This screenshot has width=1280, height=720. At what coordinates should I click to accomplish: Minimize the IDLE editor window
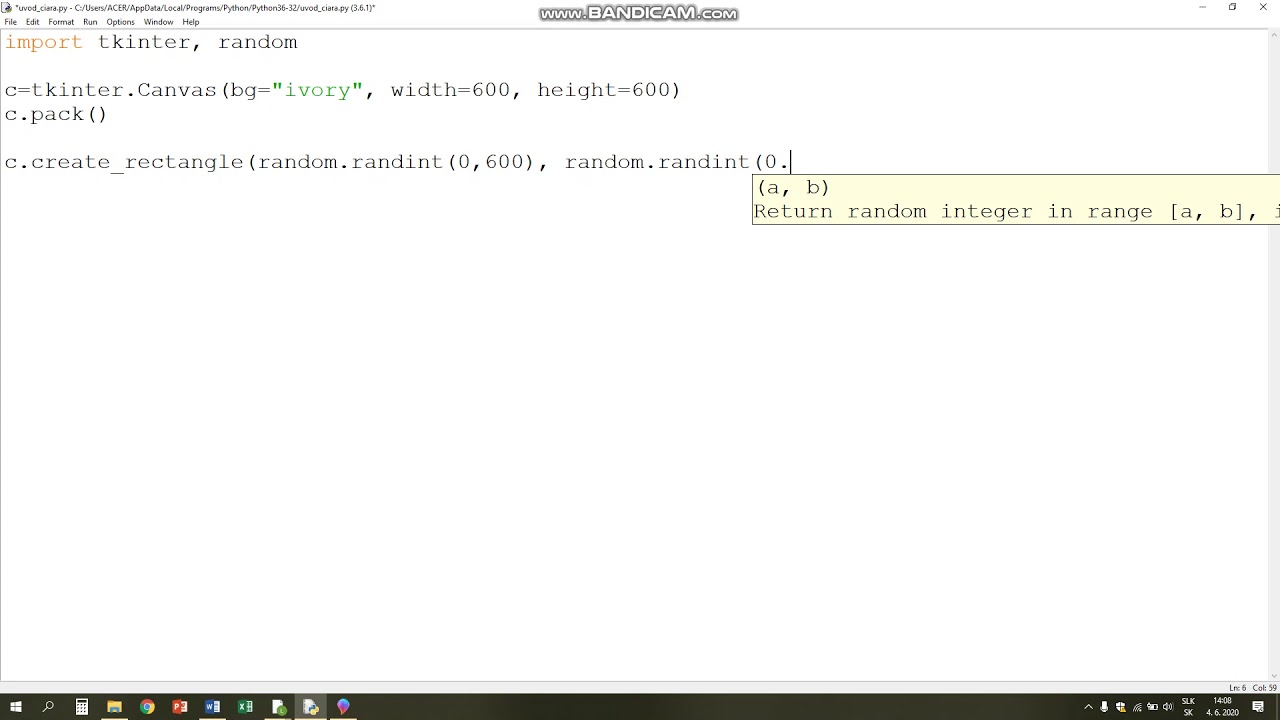pos(1202,7)
